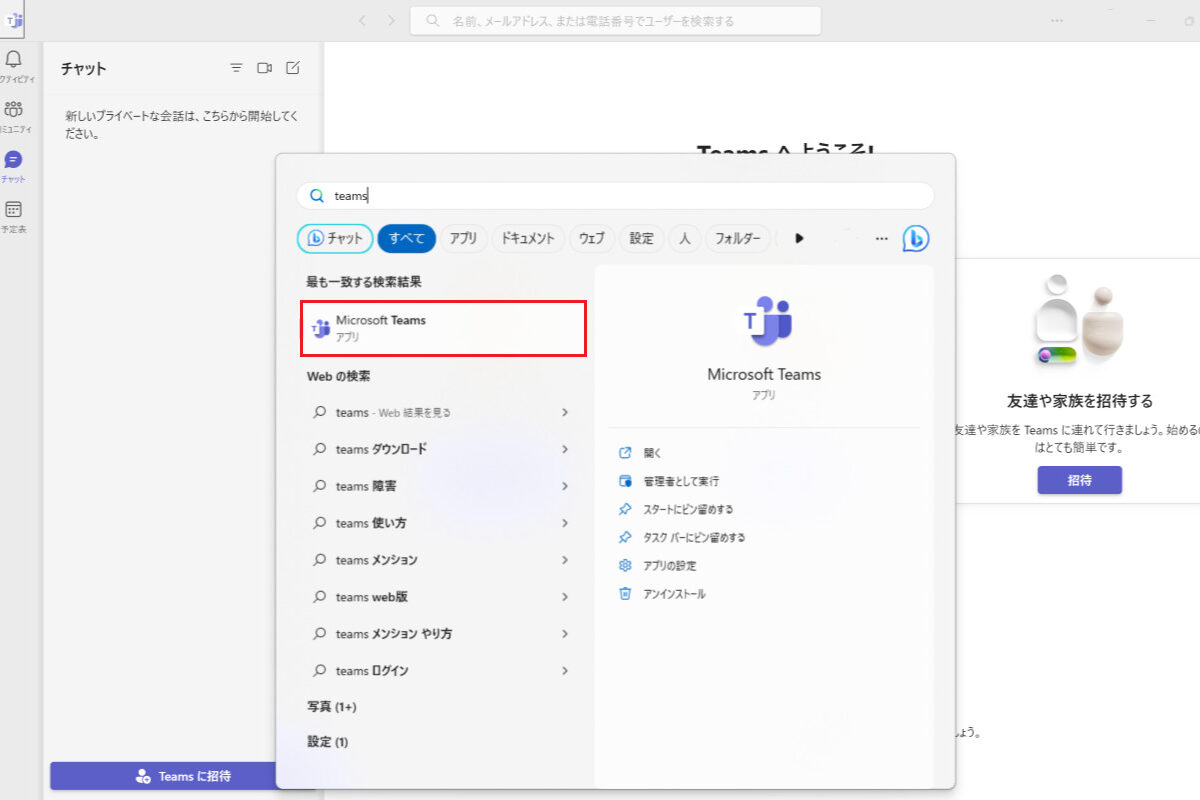This screenshot has height=800, width=1200.
Task: Select the Chat icon in Teams sidebar
Action: click(14, 160)
